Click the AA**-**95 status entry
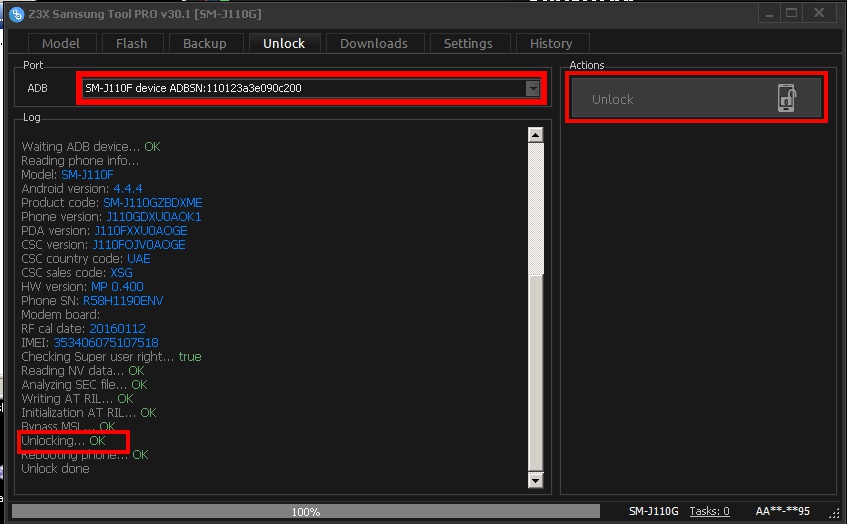 click(x=782, y=511)
